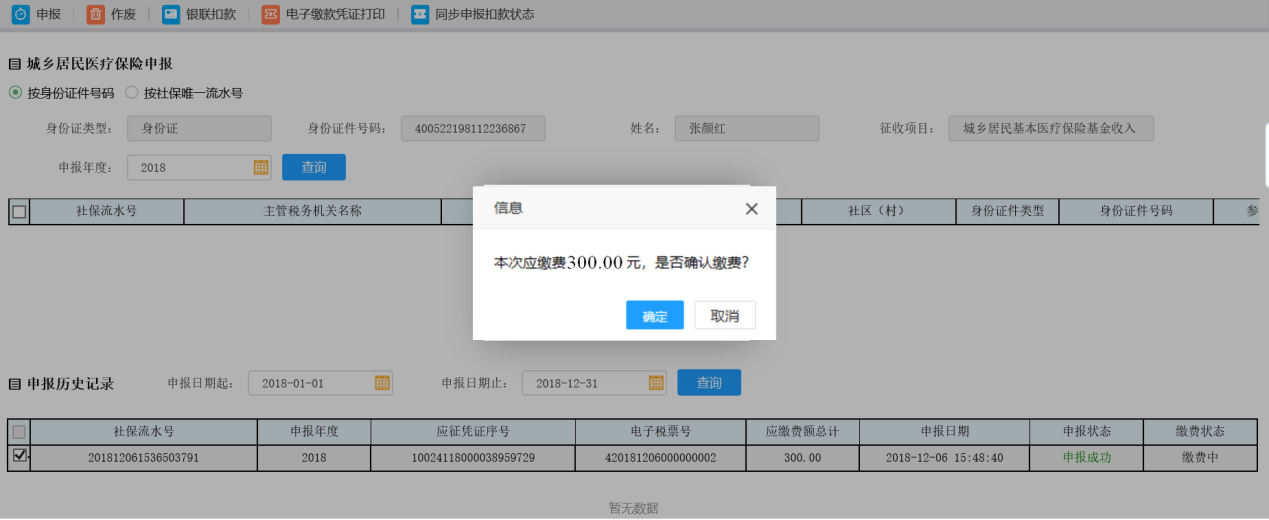Click the 电子缴款凭证打印 icon
The width and height of the screenshot is (1269, 520).
click(x=270, y=14)
